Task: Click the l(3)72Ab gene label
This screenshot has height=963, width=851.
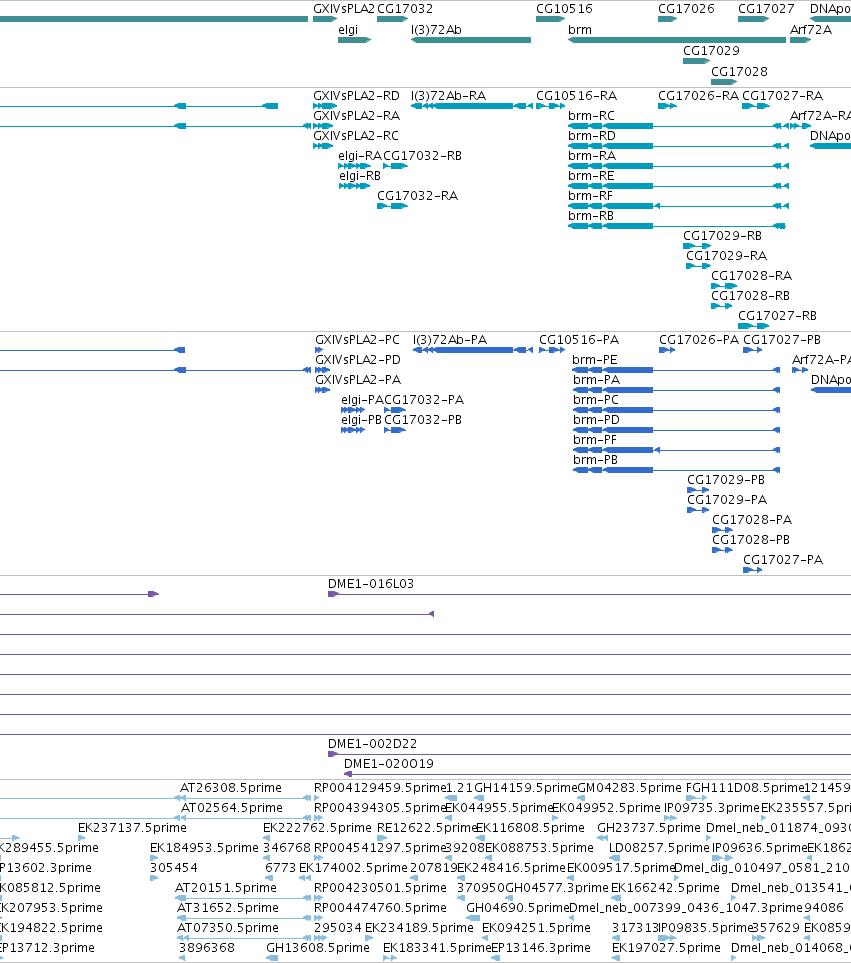Action: tap(436, 30)
